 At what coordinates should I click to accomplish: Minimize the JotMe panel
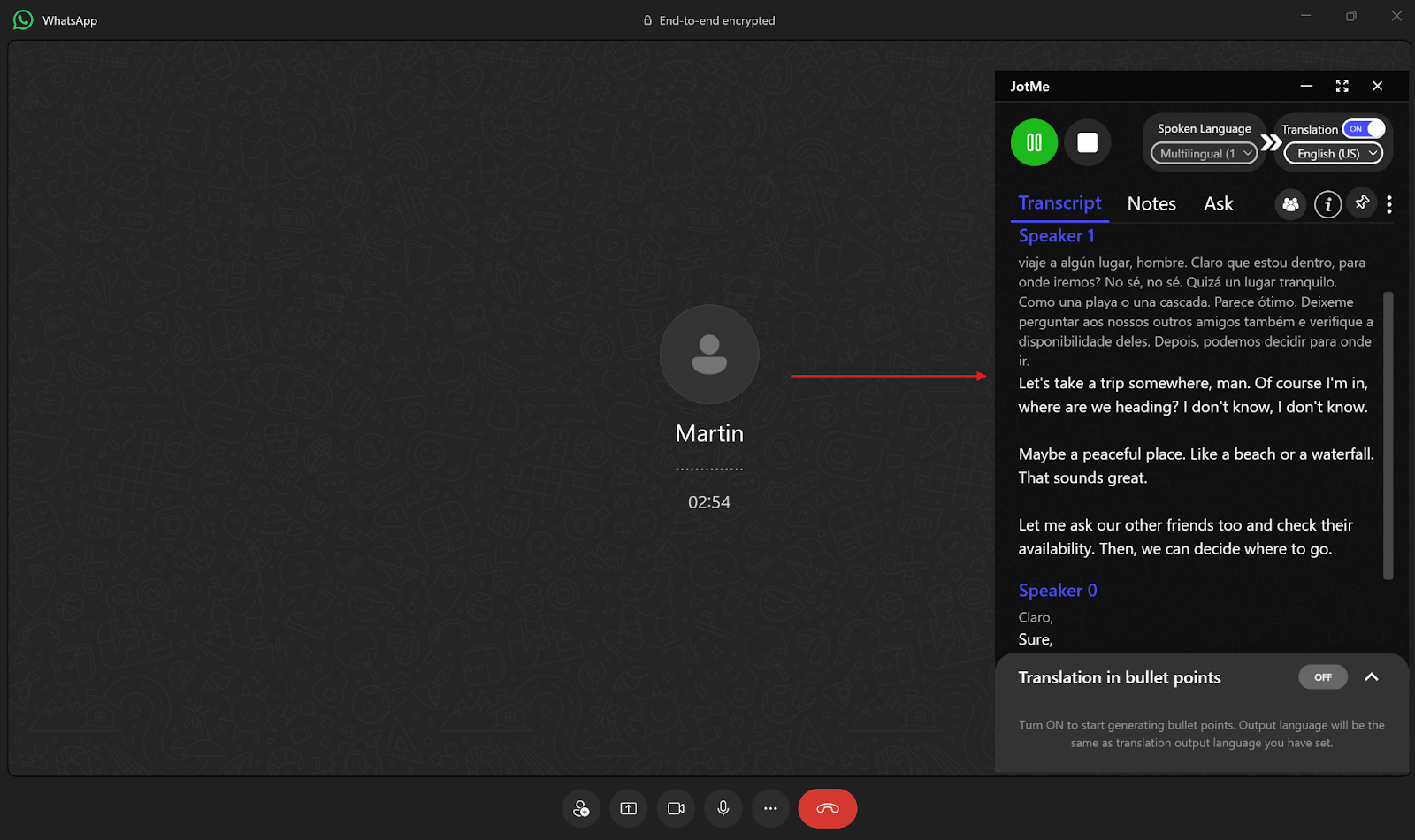[x=1306, y=86]
